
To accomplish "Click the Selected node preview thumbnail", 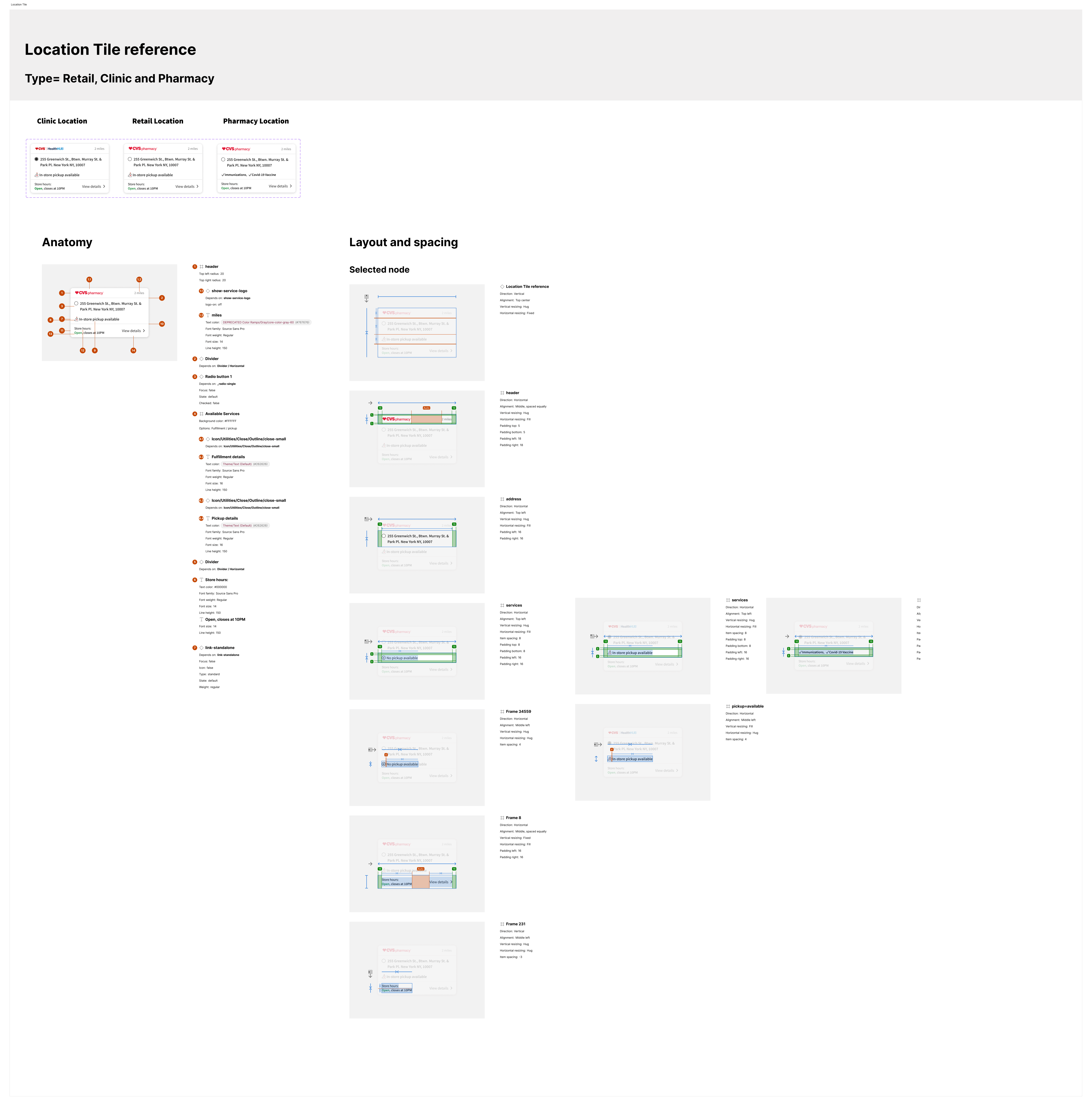I will 417,333.
